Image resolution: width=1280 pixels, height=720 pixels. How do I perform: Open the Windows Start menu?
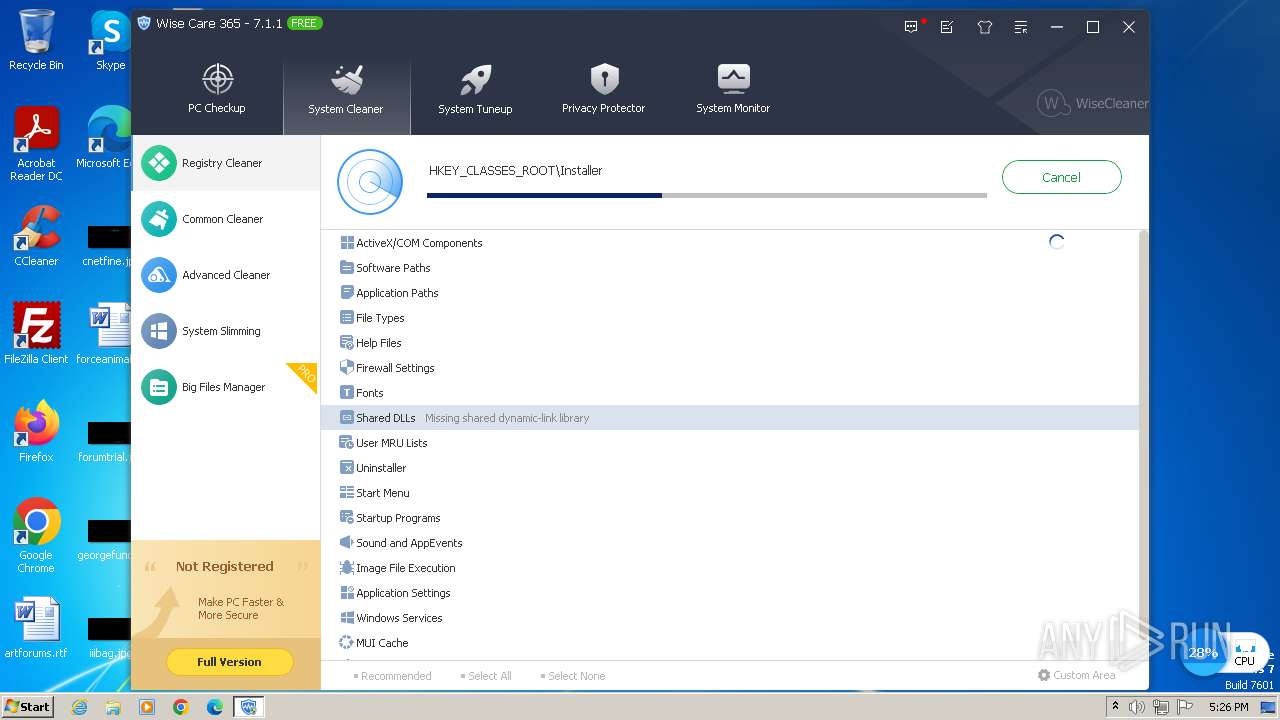point(28,706)
